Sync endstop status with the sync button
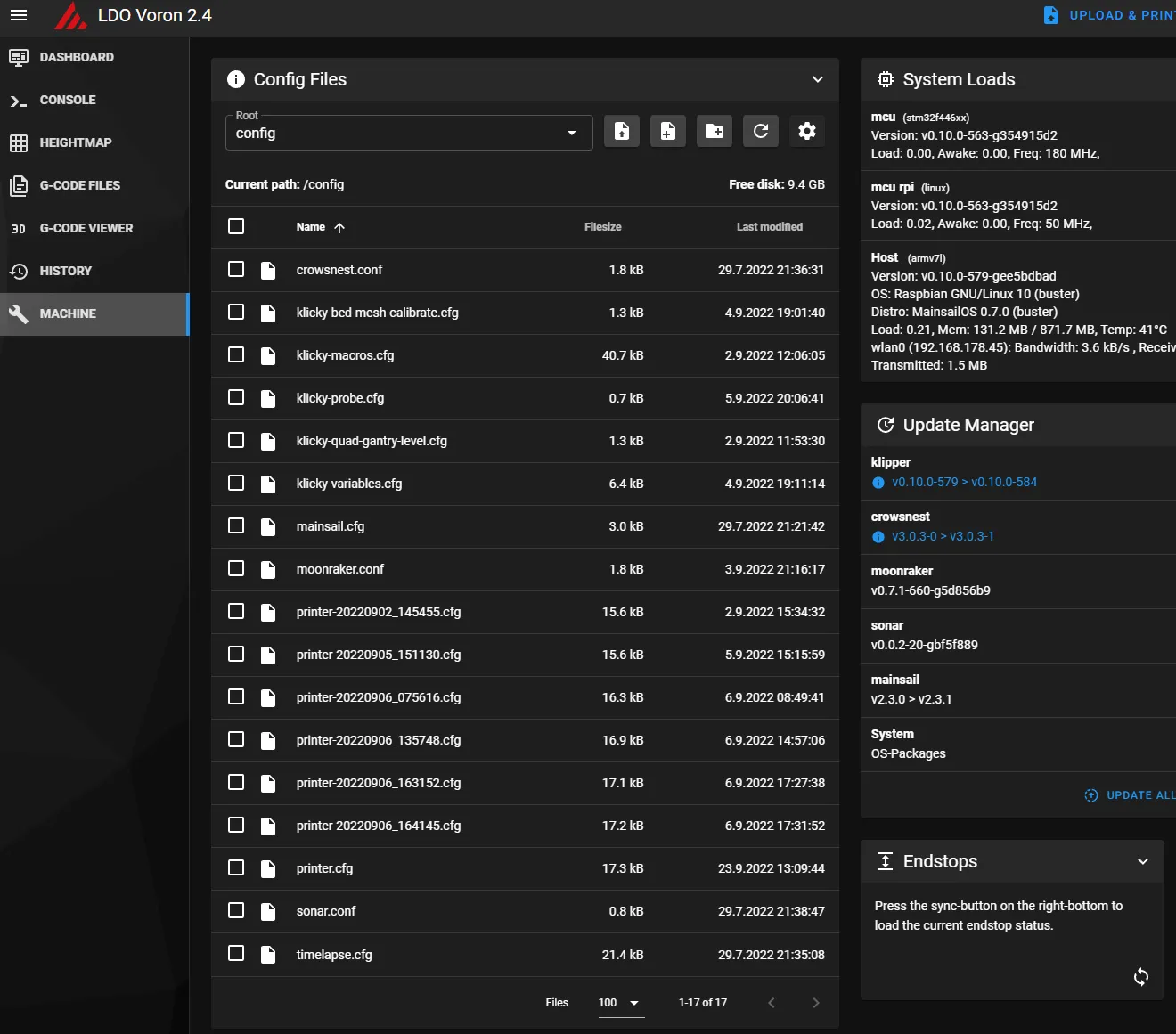This screenshot has height=1034, width=1176. (1141, 977)
